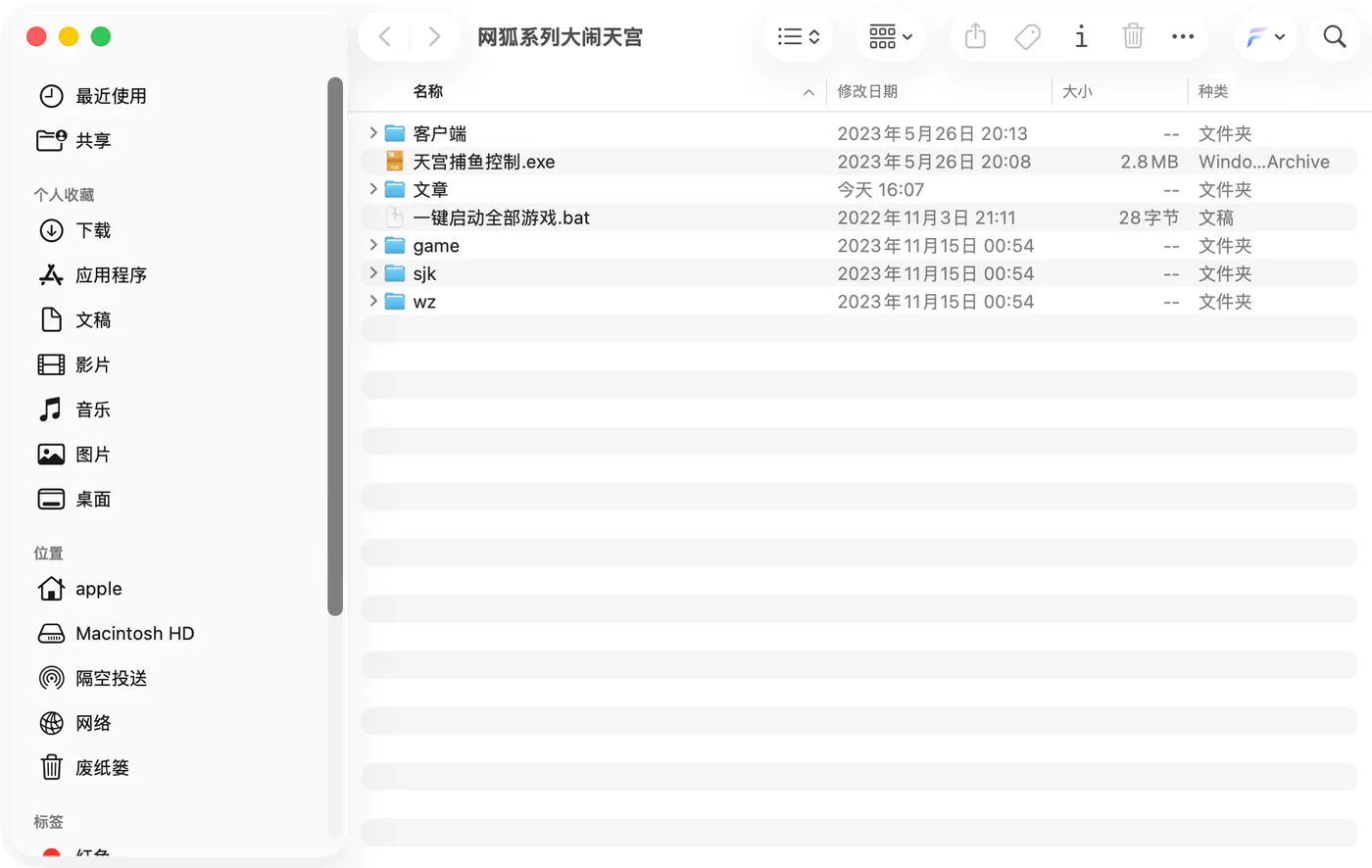Image resolution: width=1372 pixels, height=868 pixels.
Task: Open 共享 in the sidebar
Action: (74, 141)
